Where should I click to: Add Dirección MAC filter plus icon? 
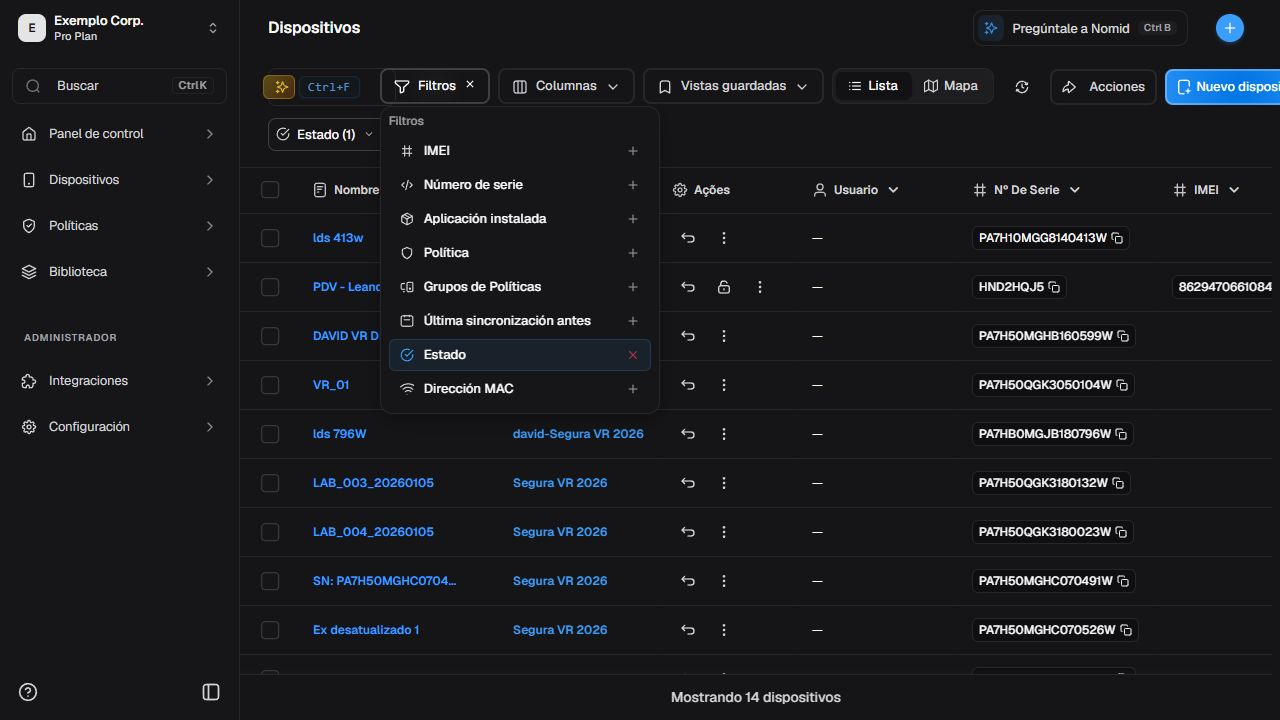[633, 389]
